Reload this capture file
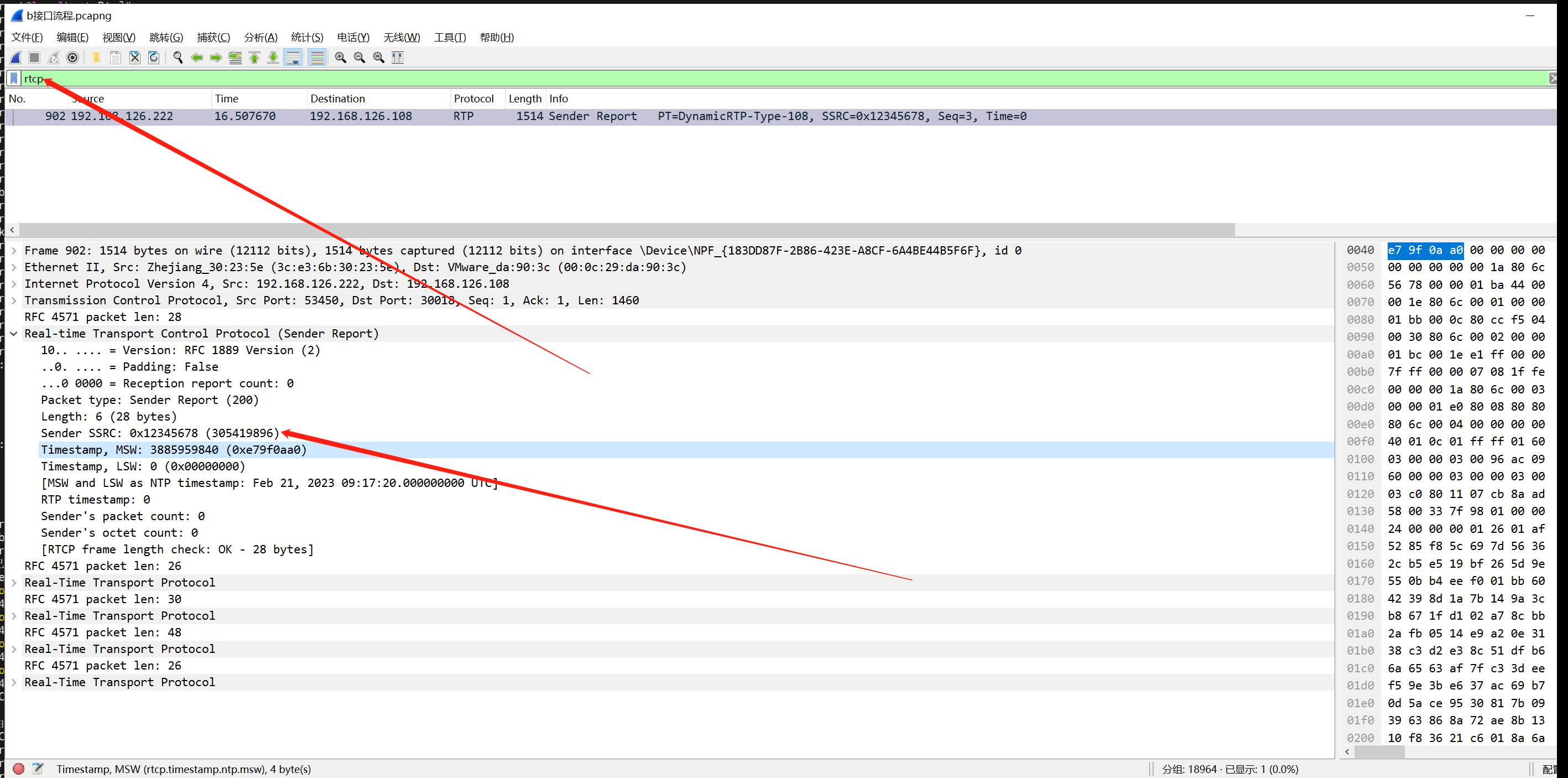Image resolution: width=1568 pixels, height=778 pixels. click(153, 57)
